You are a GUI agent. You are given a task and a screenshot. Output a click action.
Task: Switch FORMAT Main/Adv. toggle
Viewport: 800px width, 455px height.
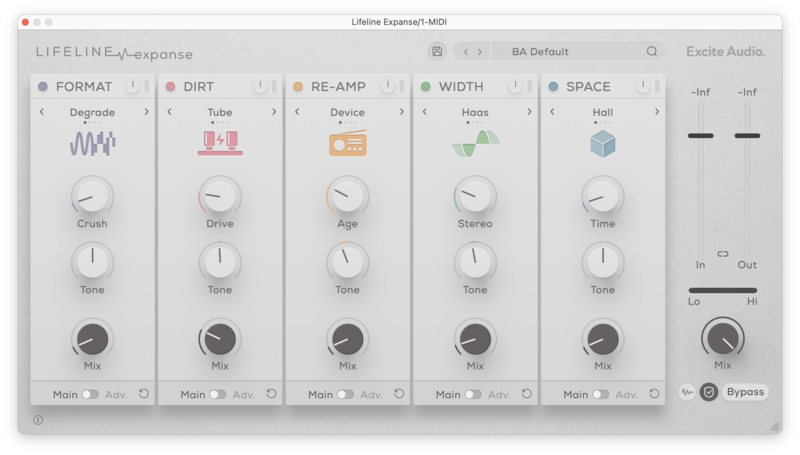point(90,394)
